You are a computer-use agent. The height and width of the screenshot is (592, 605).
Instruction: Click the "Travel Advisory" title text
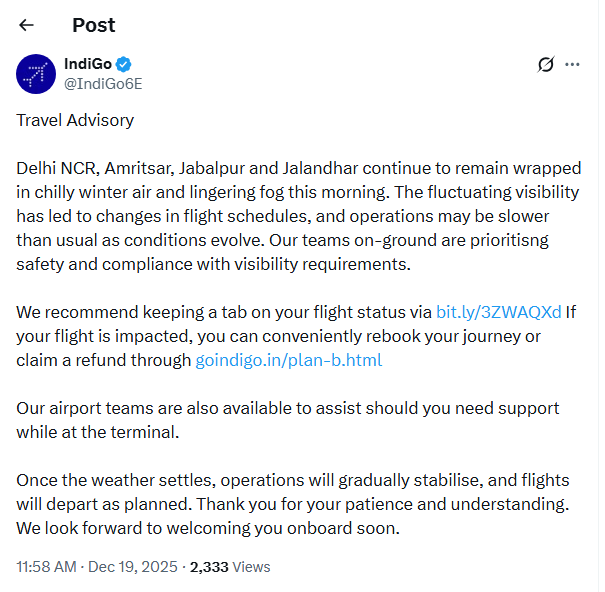click(75, 120)
